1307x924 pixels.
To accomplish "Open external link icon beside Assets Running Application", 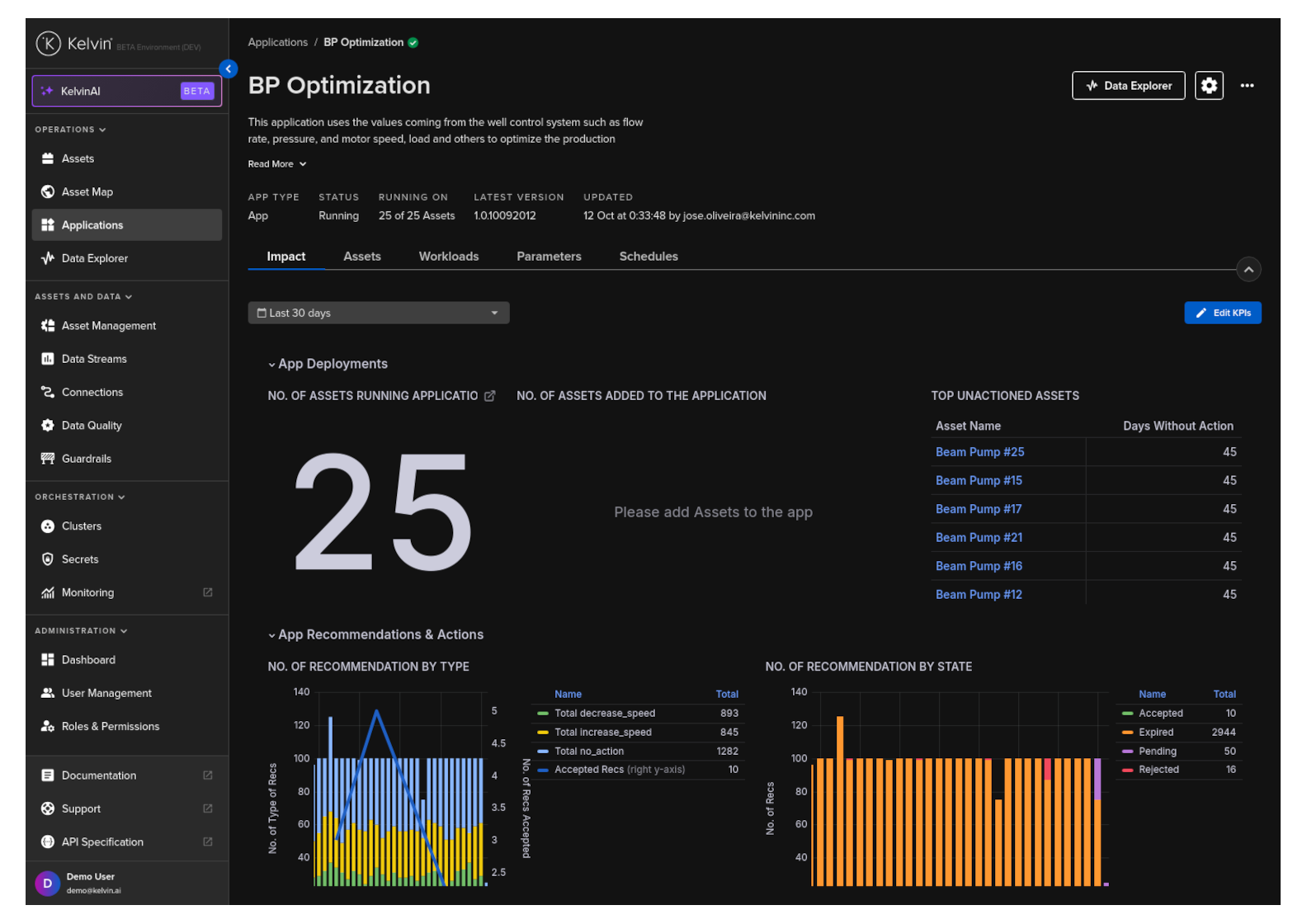I will 490,396.
